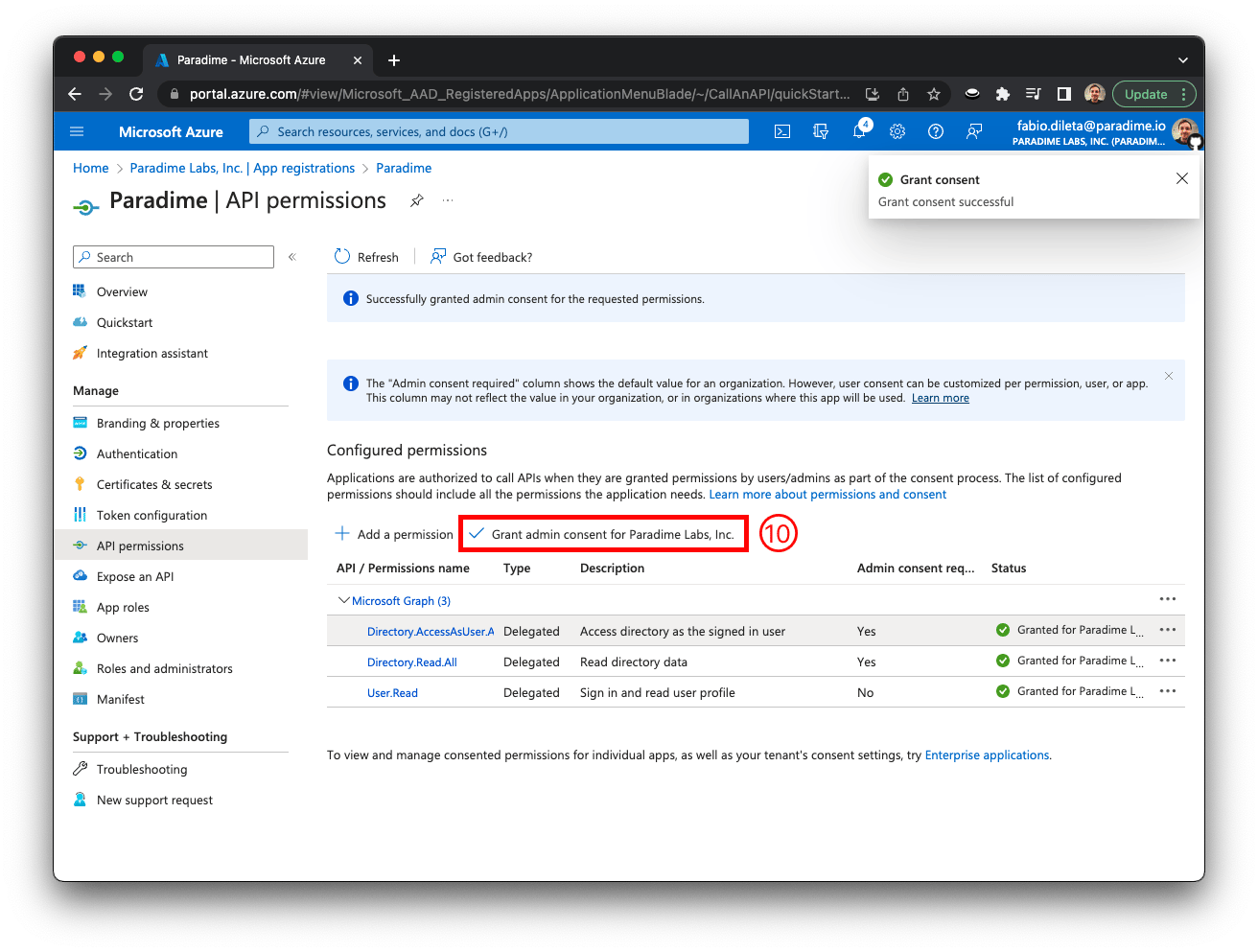The image size is (1258, 952).
Task: Close the Grant consent notification toast
Action: tap(1181, 178)
